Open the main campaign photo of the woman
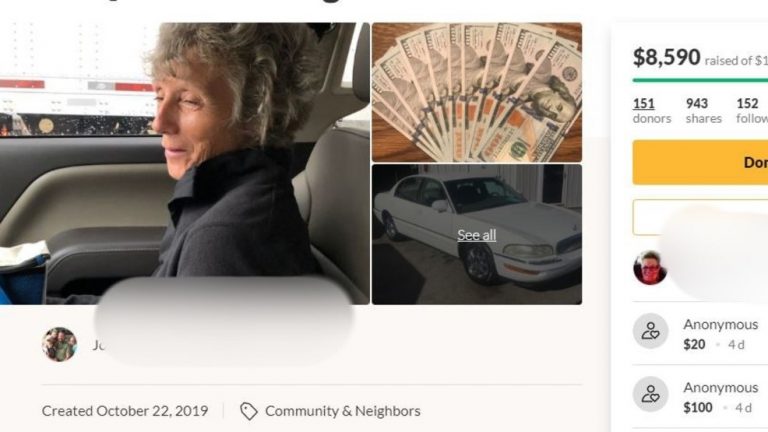The width and height of the screenshot is (768, 432). pyautogui.click(x=185, y=163)
